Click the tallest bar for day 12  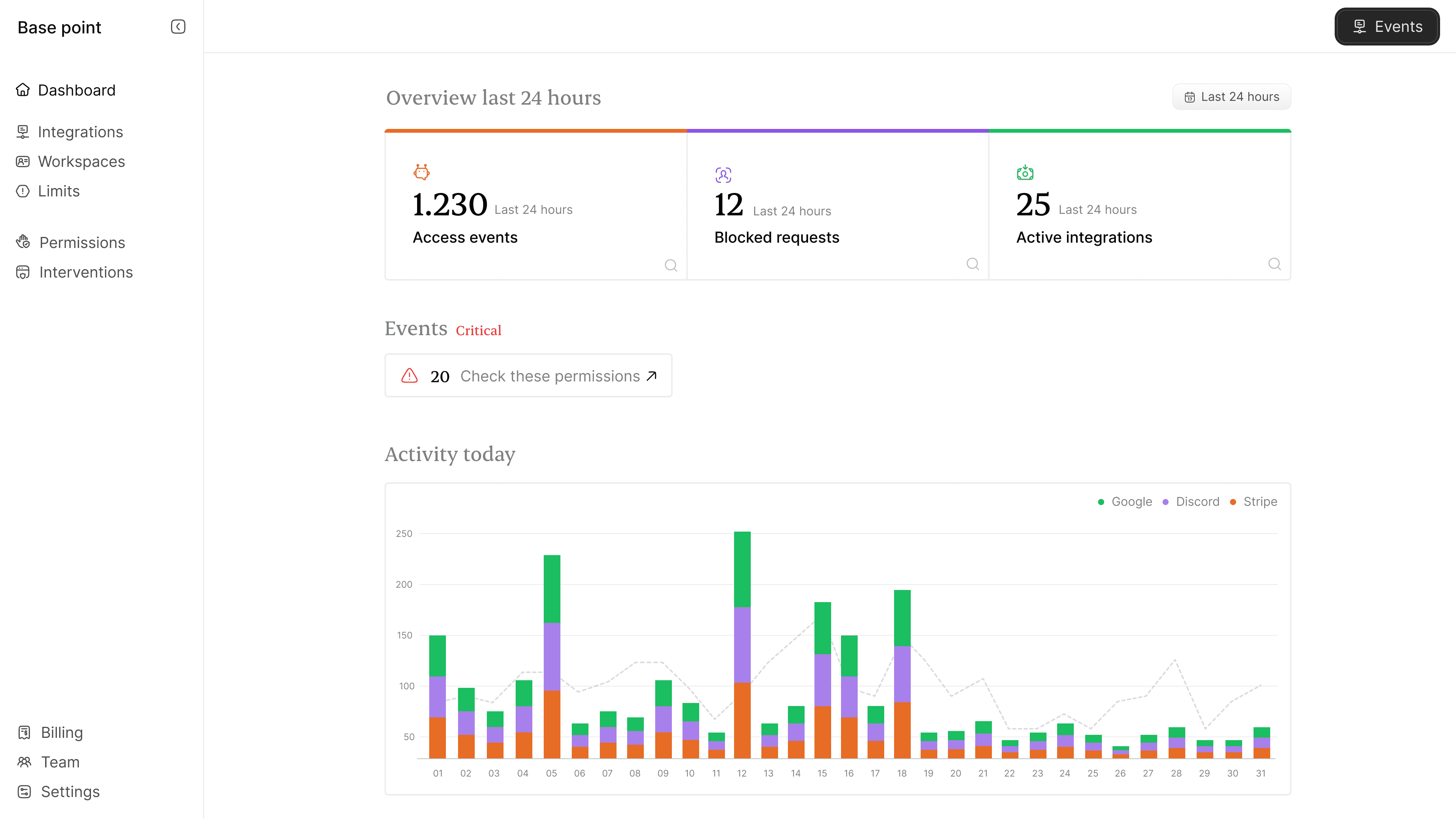tap(742, 644)
